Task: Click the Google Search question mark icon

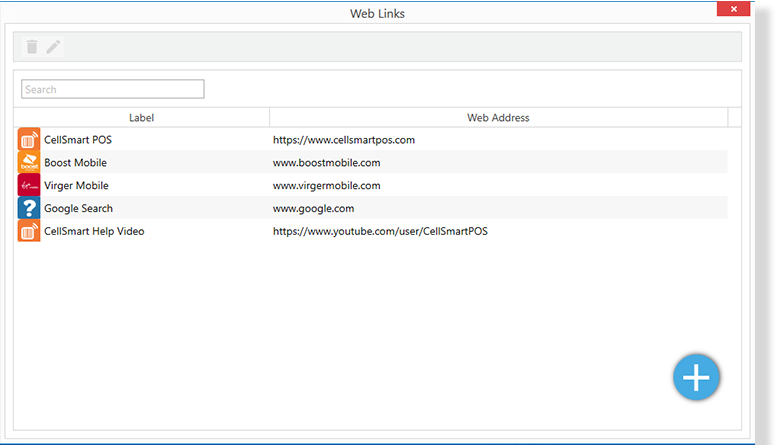Action: (29, 208)
